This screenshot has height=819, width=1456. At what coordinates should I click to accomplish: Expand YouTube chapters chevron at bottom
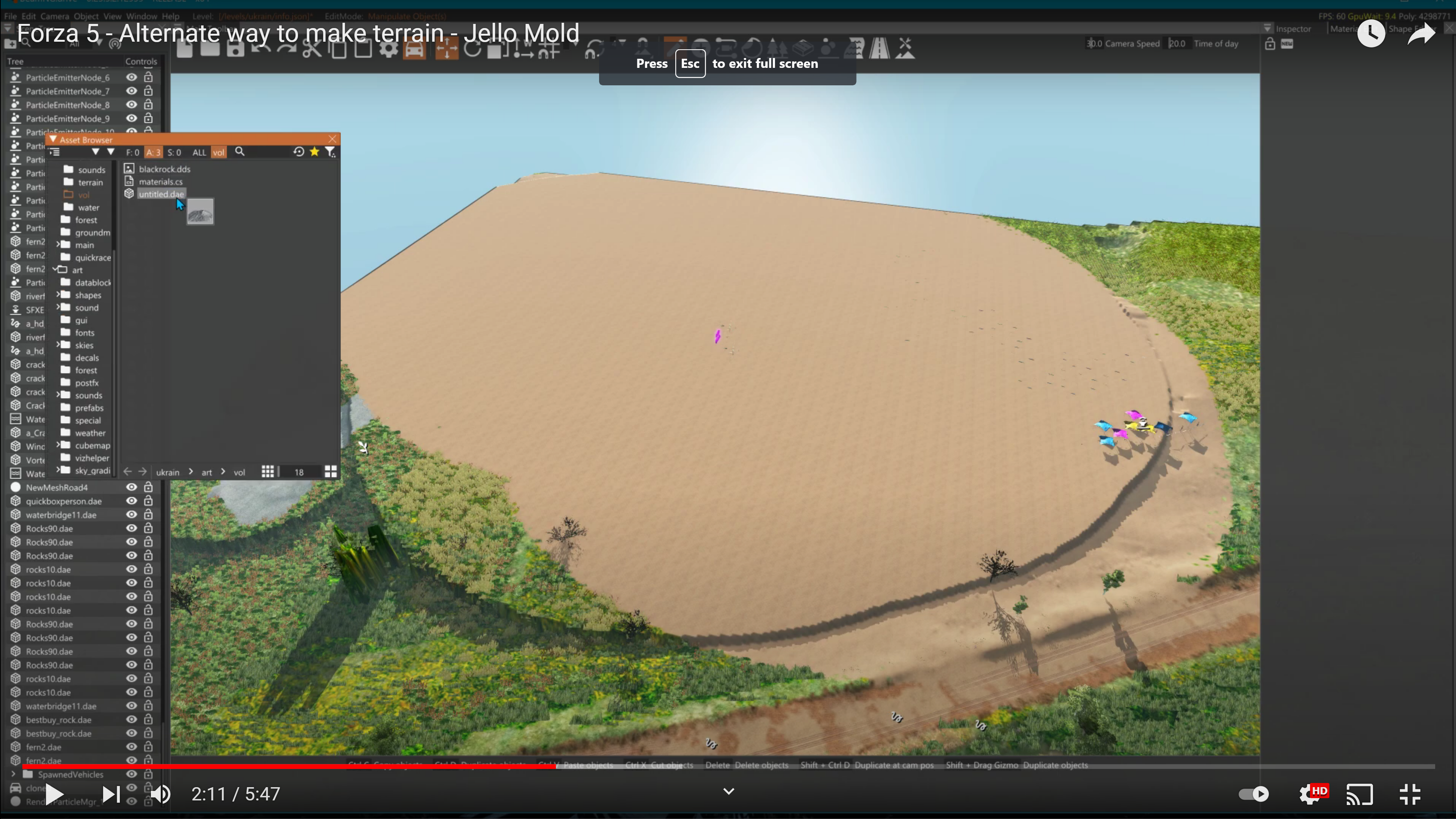[x=728, y=791]
